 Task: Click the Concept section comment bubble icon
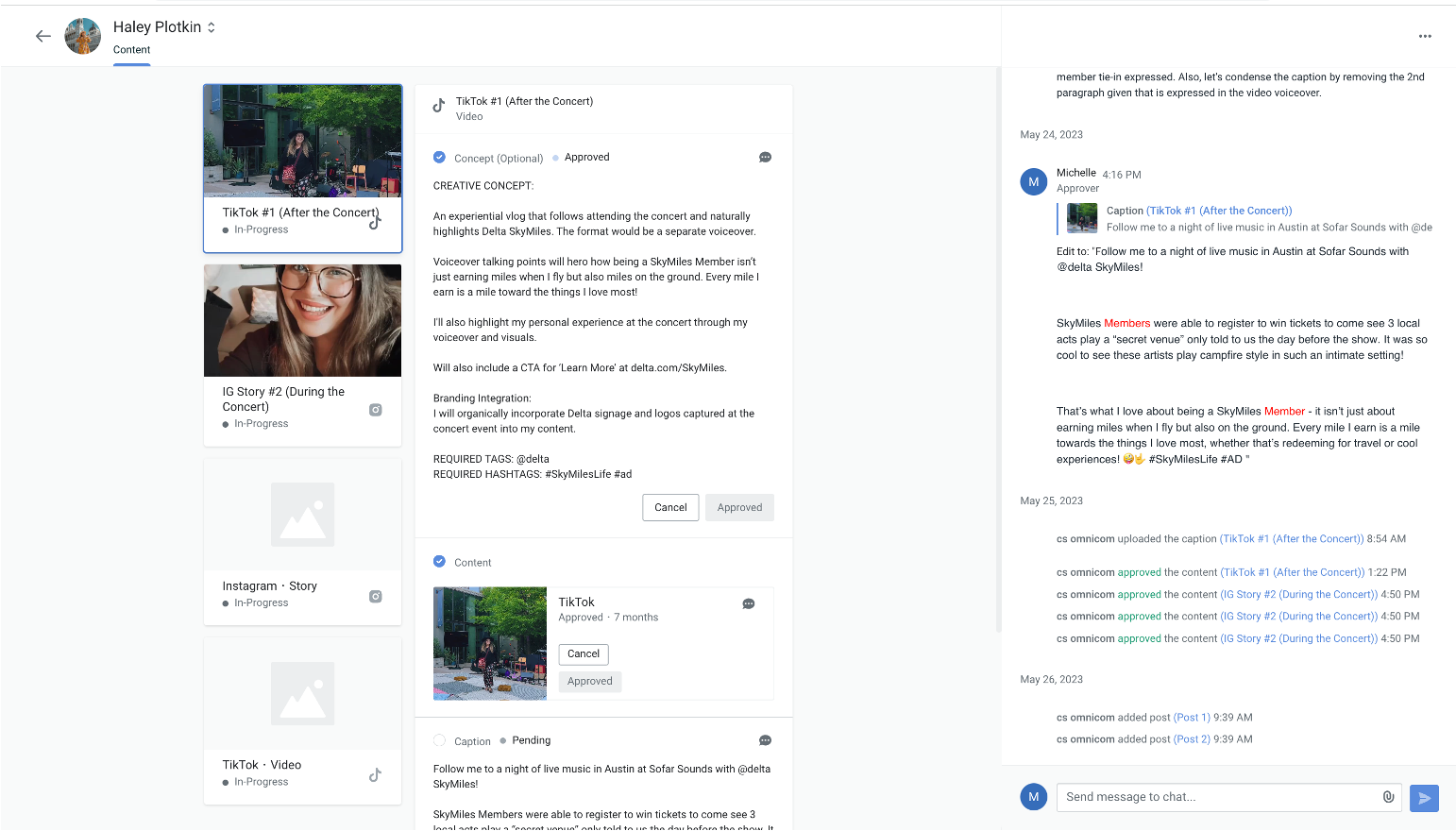tap(765, 158)
